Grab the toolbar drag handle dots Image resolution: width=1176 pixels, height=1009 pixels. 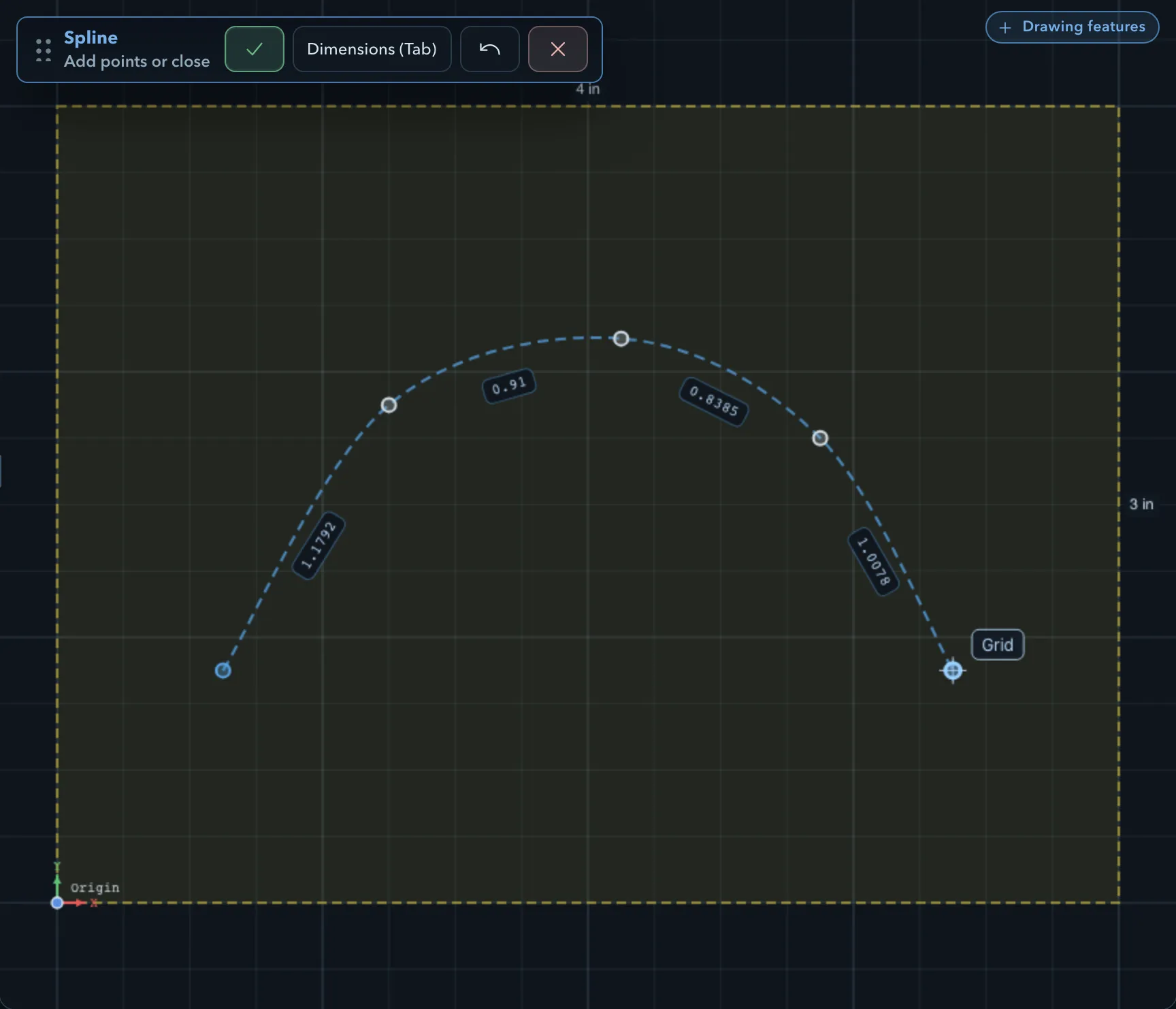[x=44, y=50]
